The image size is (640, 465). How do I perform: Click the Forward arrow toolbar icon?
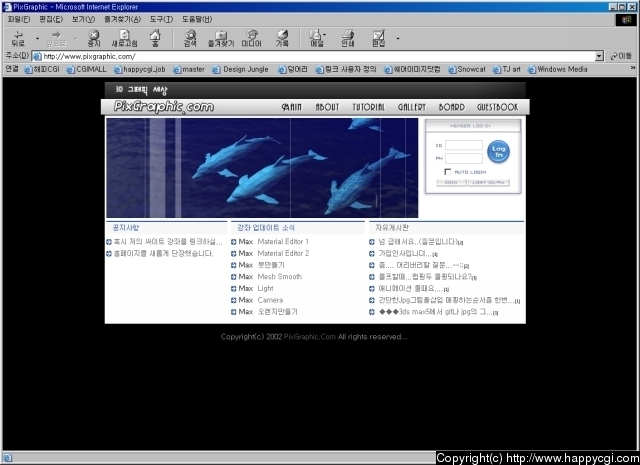(56, 38)
